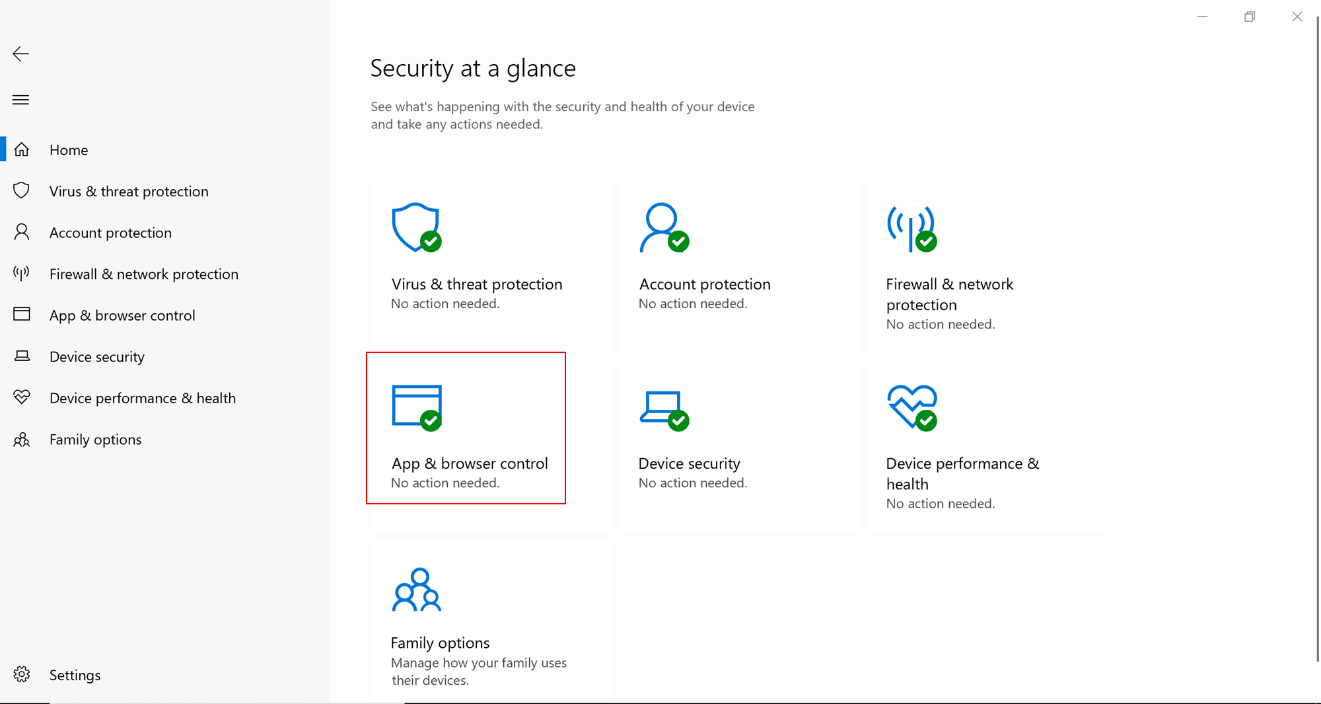Click the green checkmark on Virus & threat protection
Image resolution: width=1321 pixels, height=704 pixels.
[x=430, y=240]
